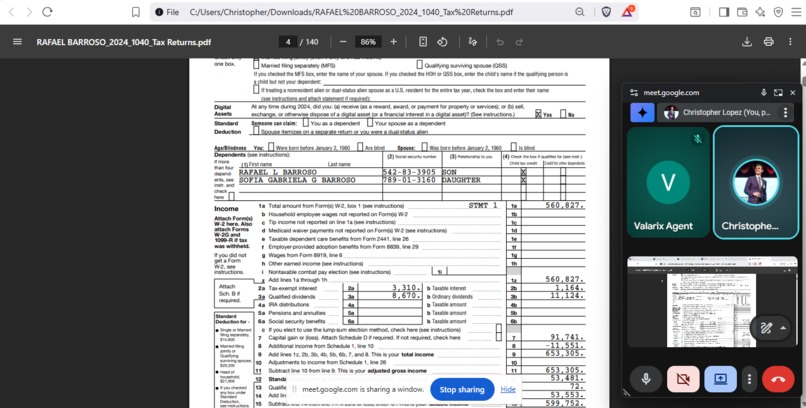Check the Married filing separately (MFS) box

pos(256,65)
